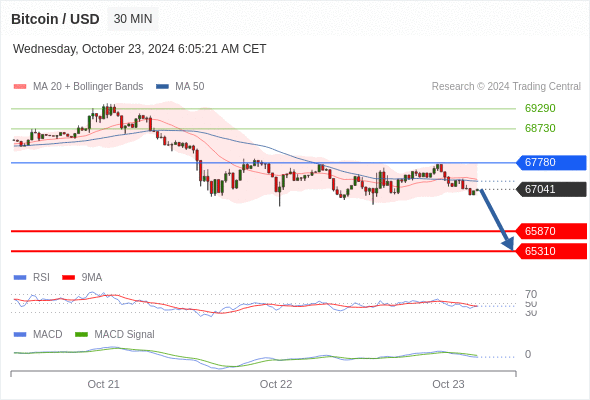Click the Oct 21 date axis label
The width and height of the screenshot is (590, 400).
103,384
